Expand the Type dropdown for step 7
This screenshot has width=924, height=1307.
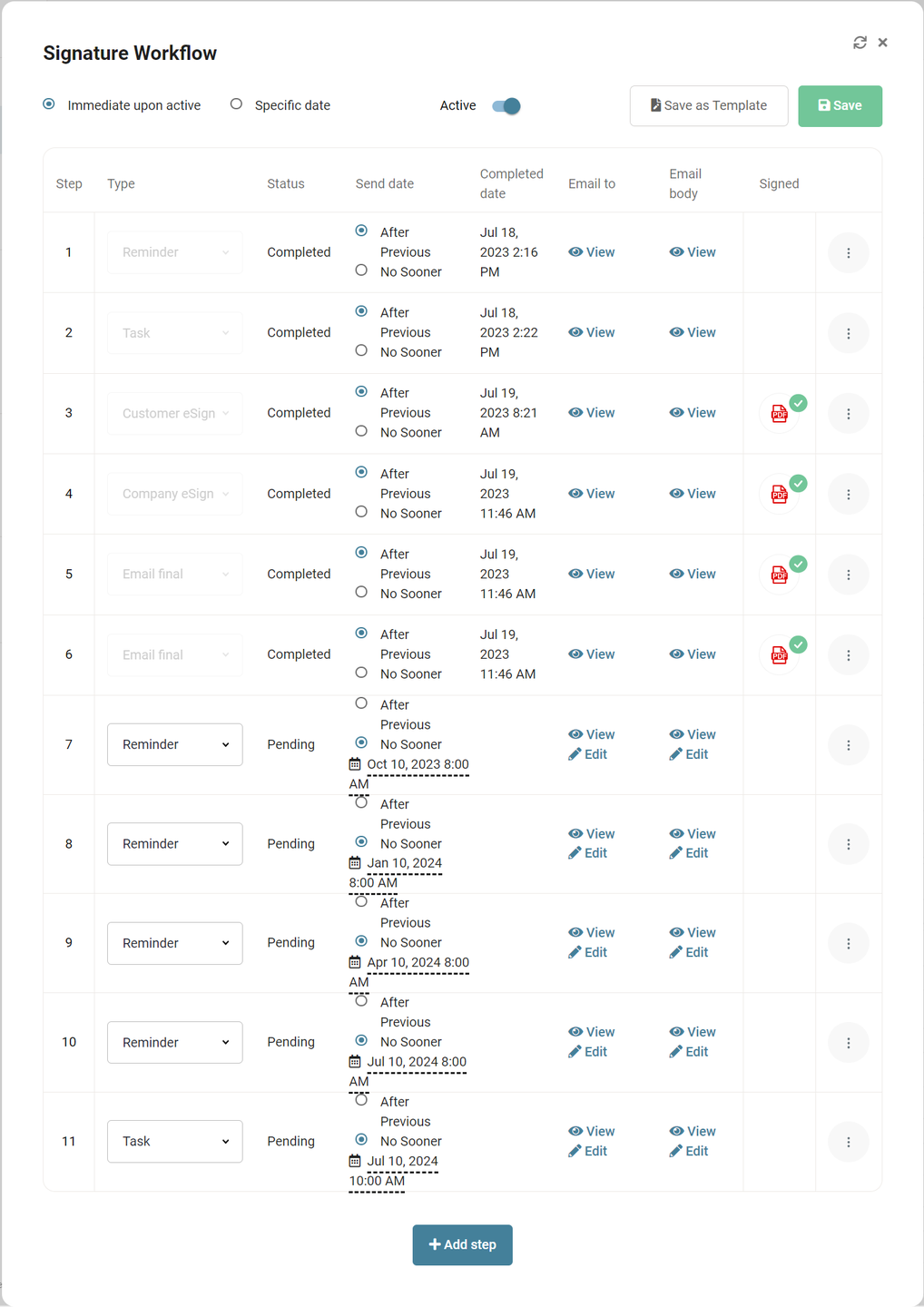(x=174, y=744)
